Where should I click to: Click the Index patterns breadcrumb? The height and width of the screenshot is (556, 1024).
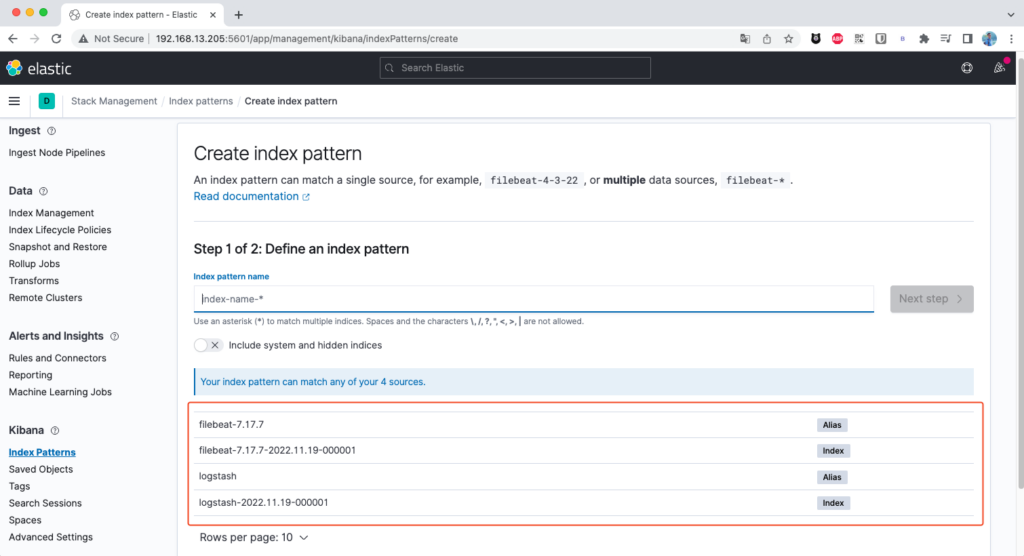[200, 101]
